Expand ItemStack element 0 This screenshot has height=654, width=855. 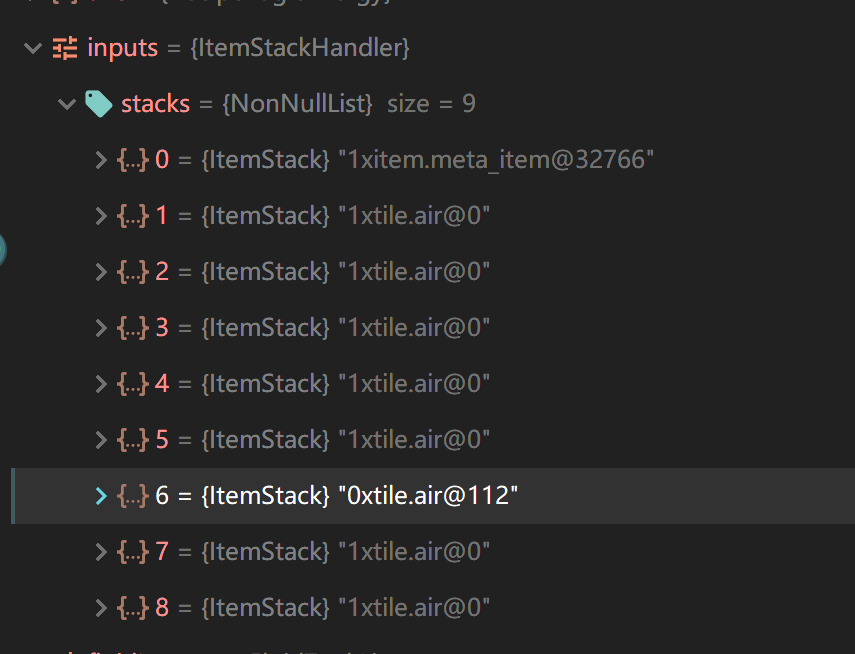(99, 159)
